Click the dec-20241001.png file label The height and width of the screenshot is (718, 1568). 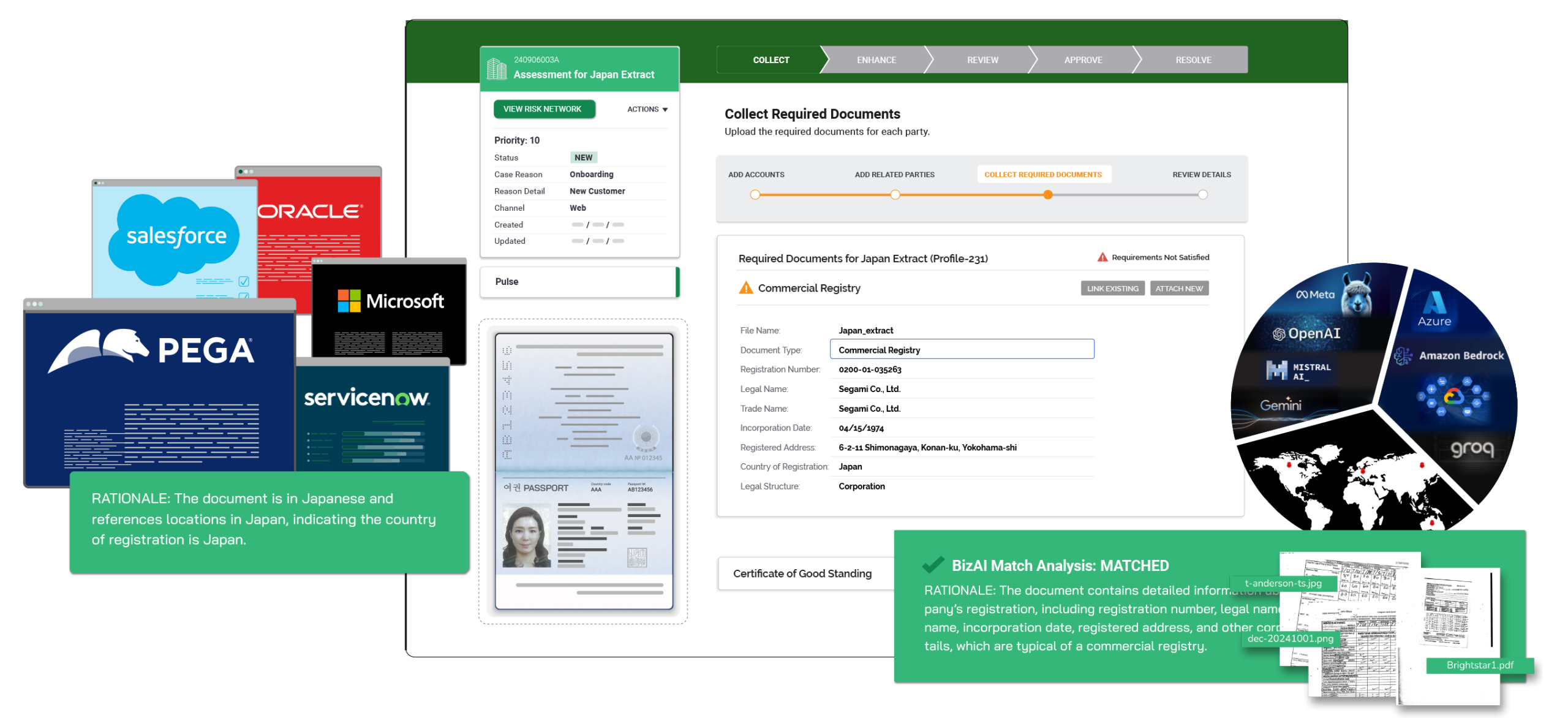tap(1290, 638)
